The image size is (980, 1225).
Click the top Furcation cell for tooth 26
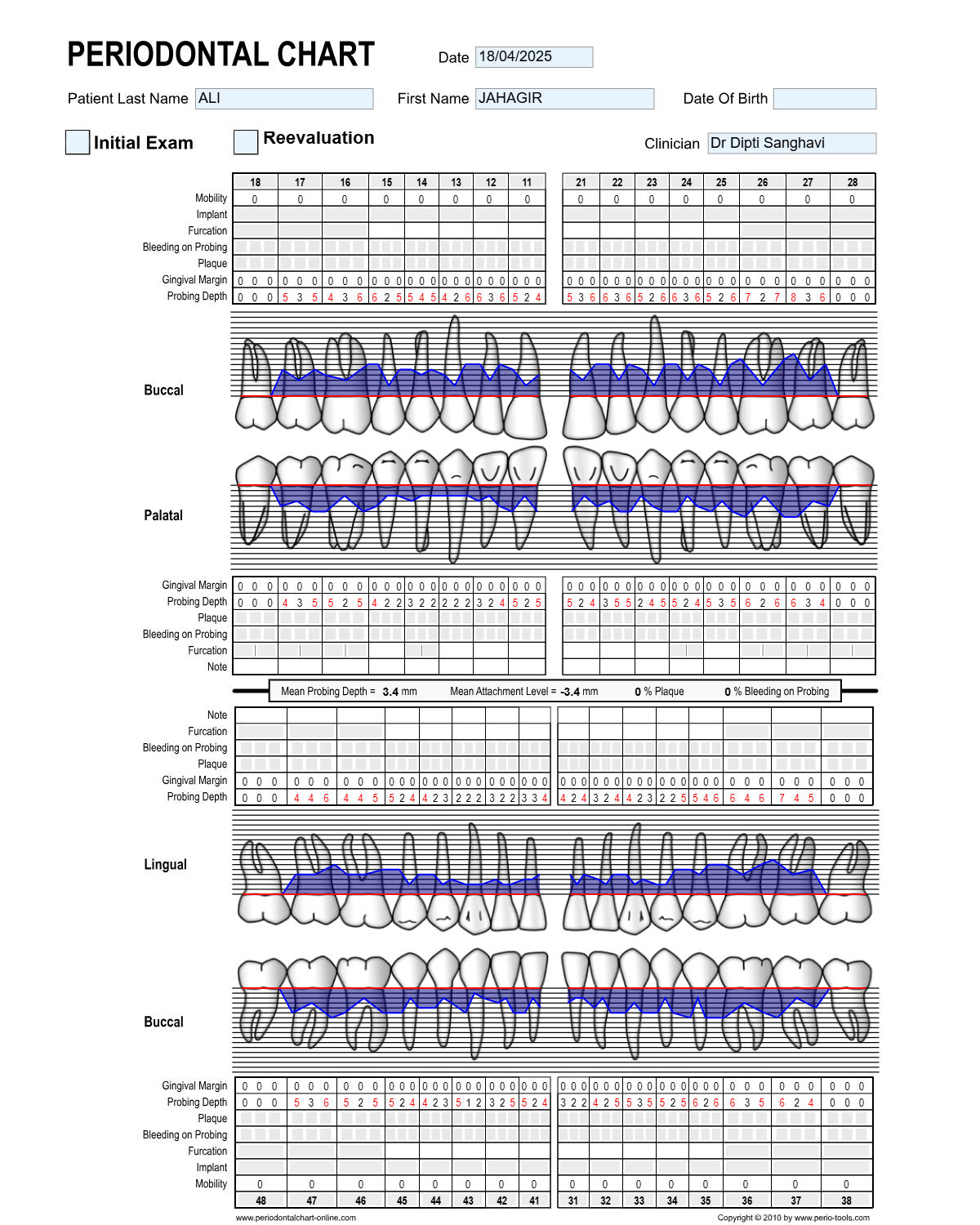coord(762,231)
